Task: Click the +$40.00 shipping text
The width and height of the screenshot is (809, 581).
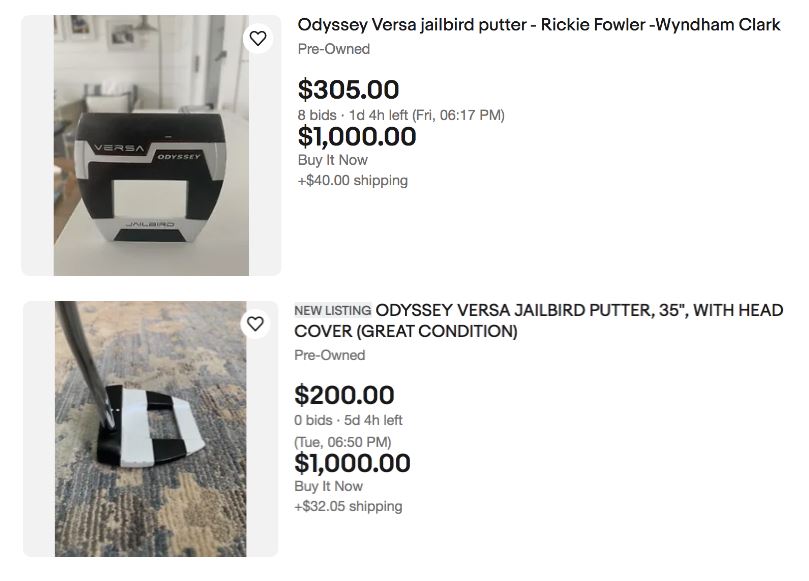Action: tap(352, 181)
